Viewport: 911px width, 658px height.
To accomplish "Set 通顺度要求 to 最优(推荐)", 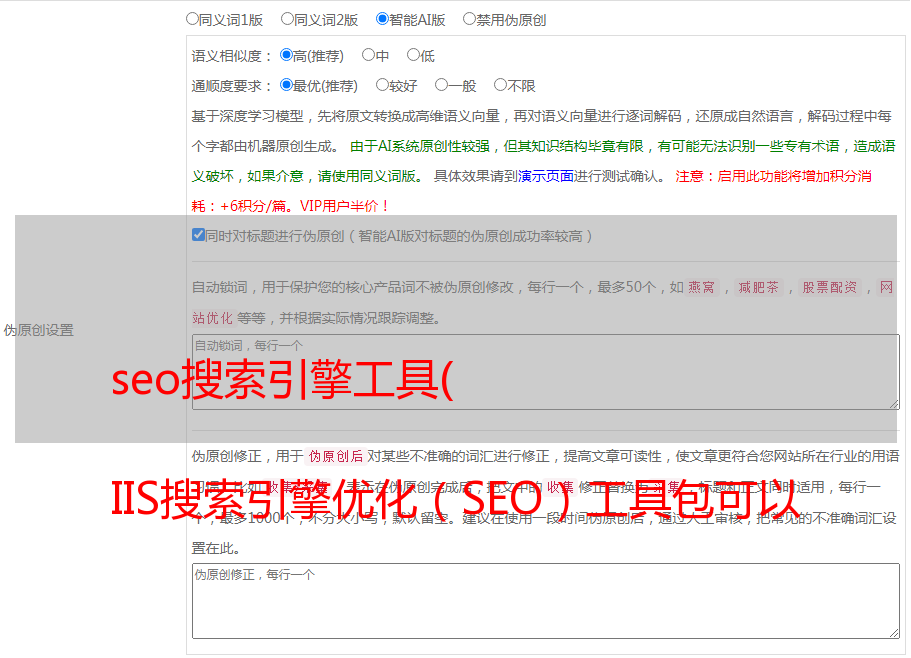I will coord(286,85).
